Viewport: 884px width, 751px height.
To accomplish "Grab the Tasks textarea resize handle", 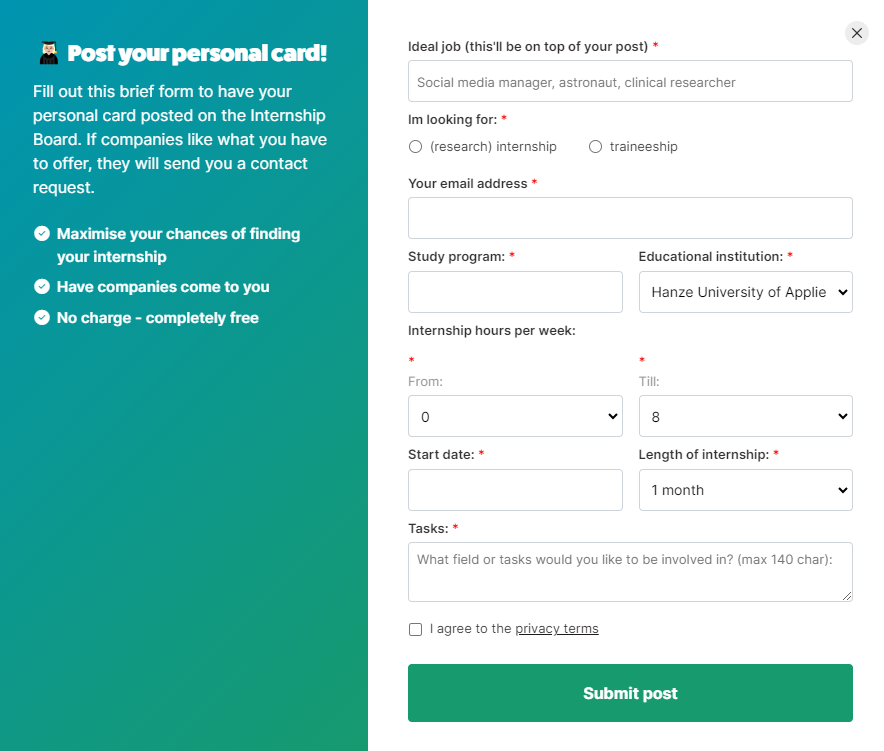I will coord(846,596).
